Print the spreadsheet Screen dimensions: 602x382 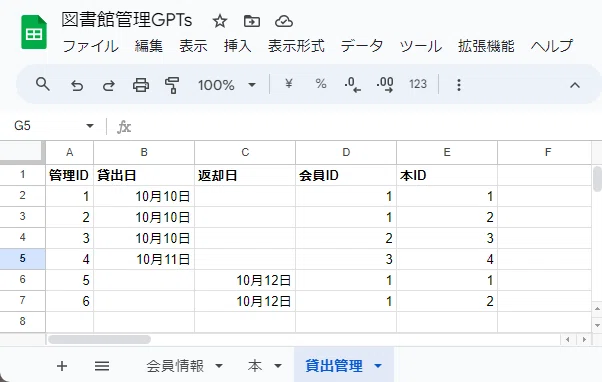click(x=141, y=85)
